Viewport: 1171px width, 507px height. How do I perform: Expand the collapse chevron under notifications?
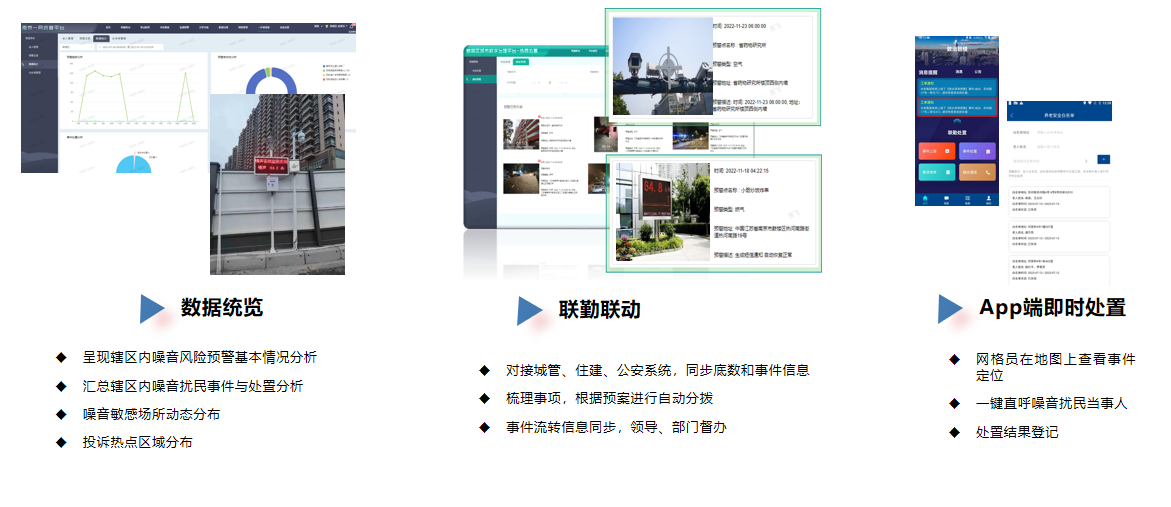click(957, 121)
